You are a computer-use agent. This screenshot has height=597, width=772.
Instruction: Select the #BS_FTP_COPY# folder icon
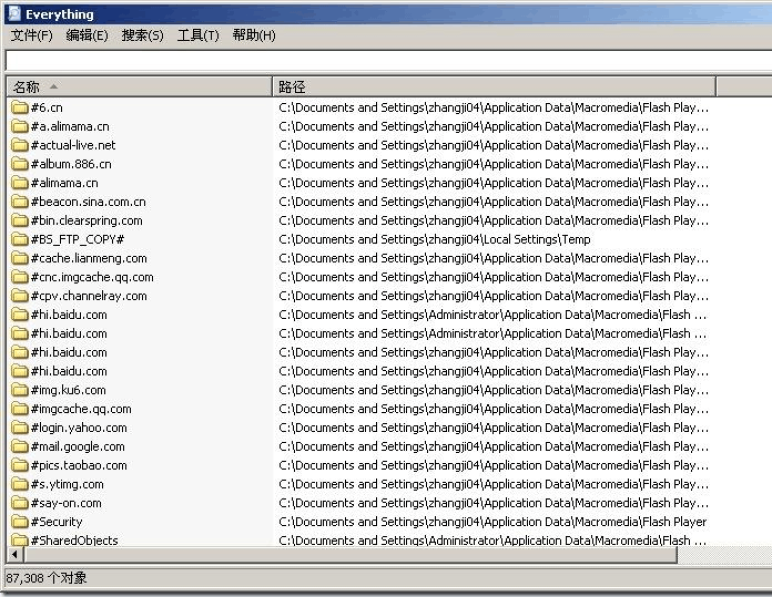[x=20, y=239]
